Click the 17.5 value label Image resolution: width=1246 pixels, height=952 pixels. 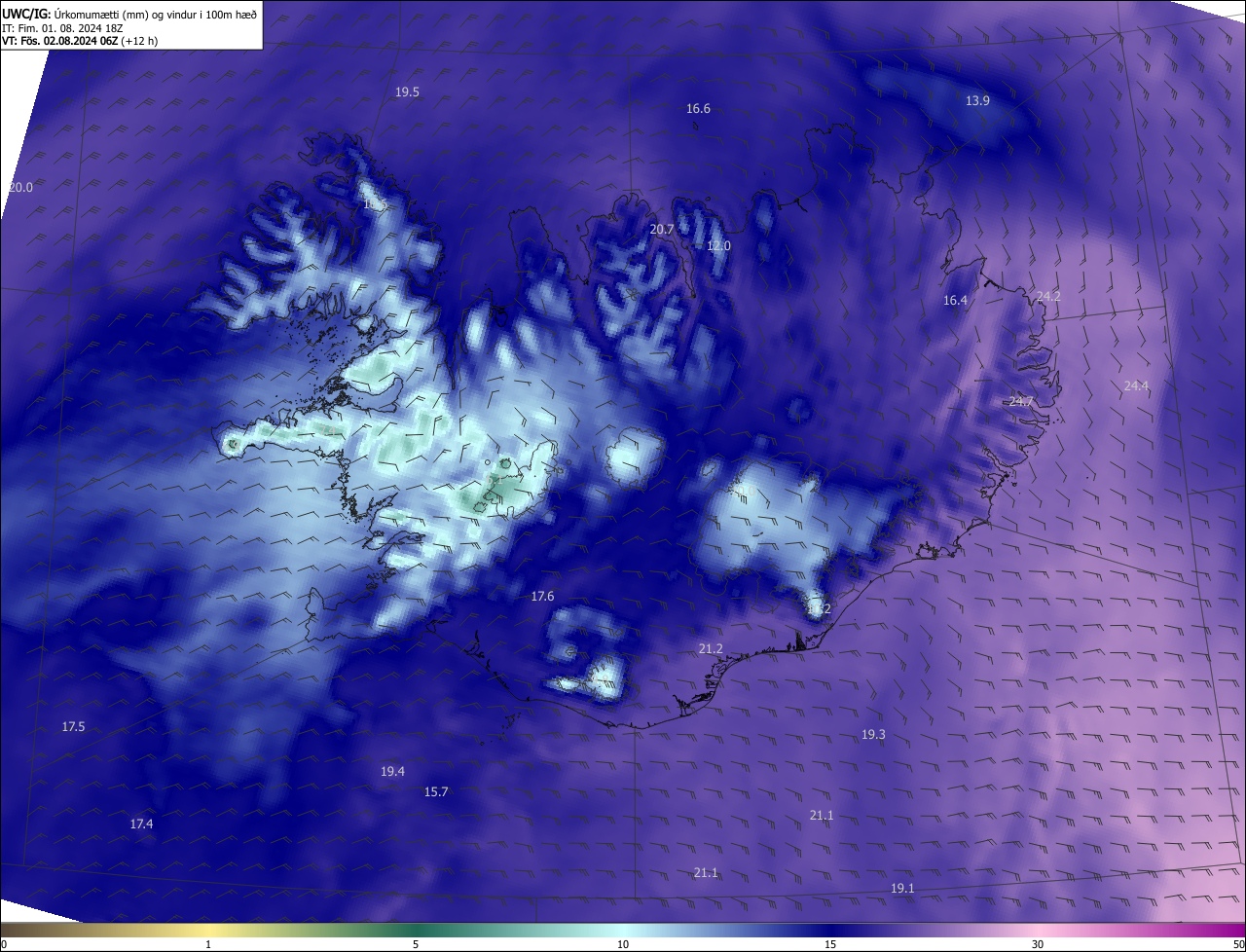coord(73,727)
